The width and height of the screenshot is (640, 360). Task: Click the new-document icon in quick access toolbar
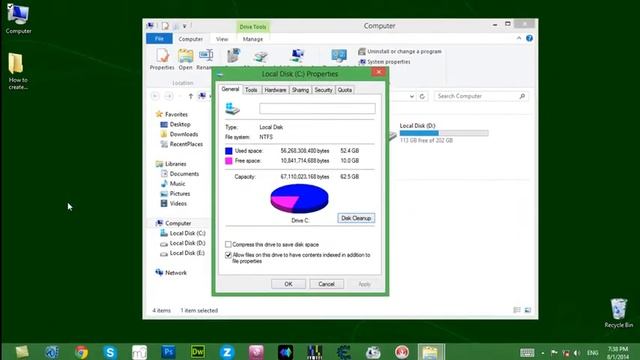point(165,26)
